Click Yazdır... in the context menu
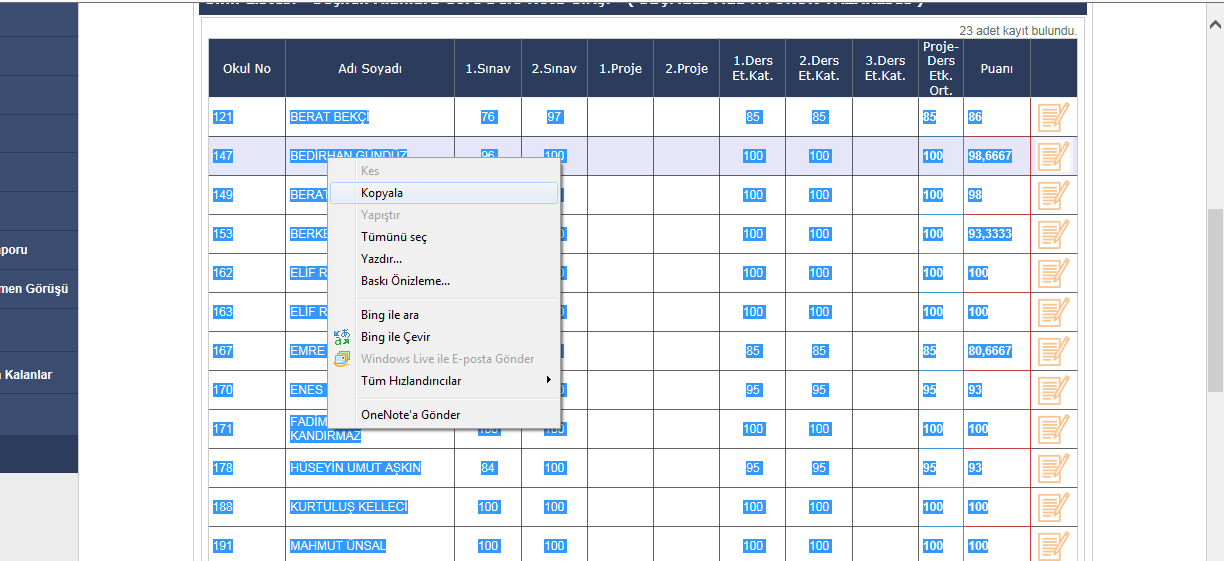 coord(381,259)
